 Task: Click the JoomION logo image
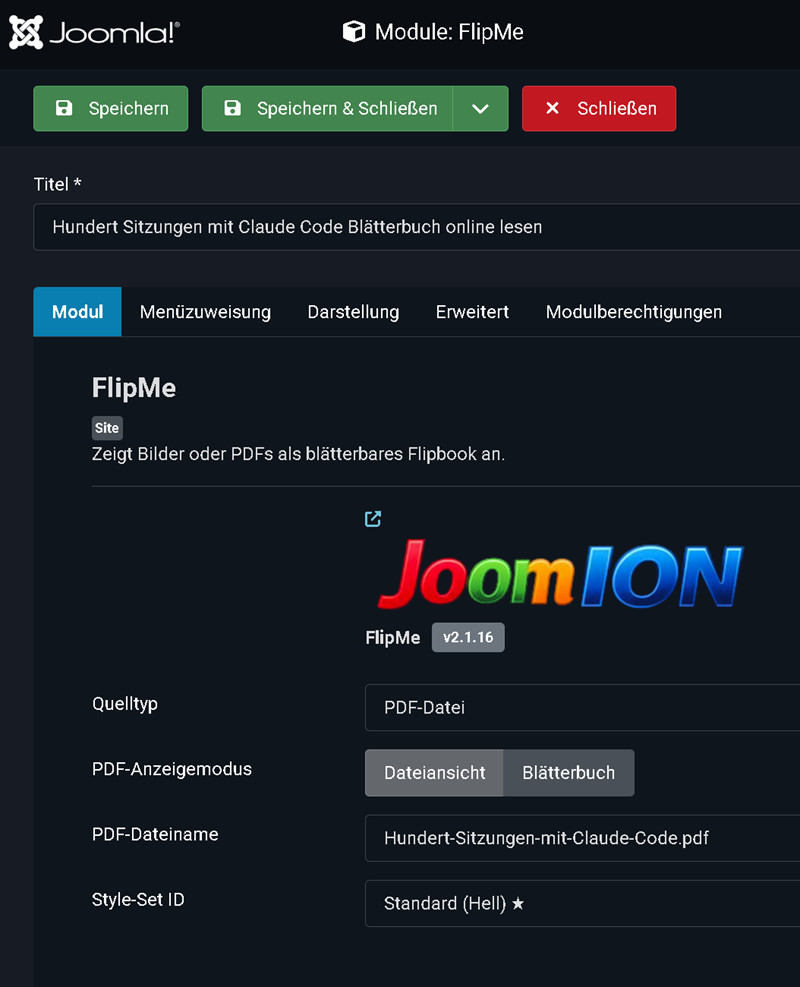[x=560, y=574]
